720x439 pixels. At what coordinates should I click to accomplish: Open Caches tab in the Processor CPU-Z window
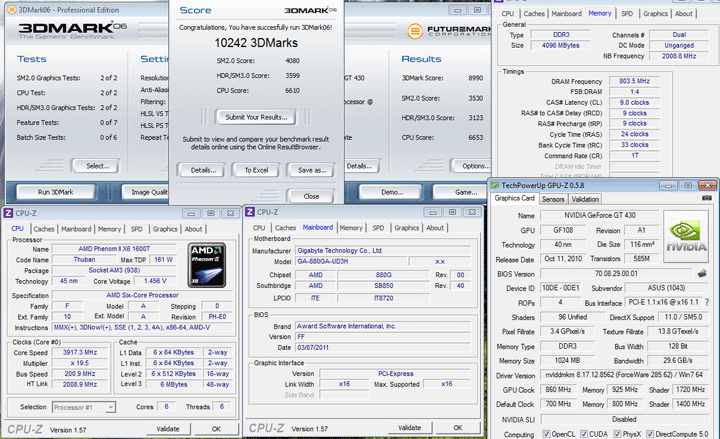tap(44, 229)
